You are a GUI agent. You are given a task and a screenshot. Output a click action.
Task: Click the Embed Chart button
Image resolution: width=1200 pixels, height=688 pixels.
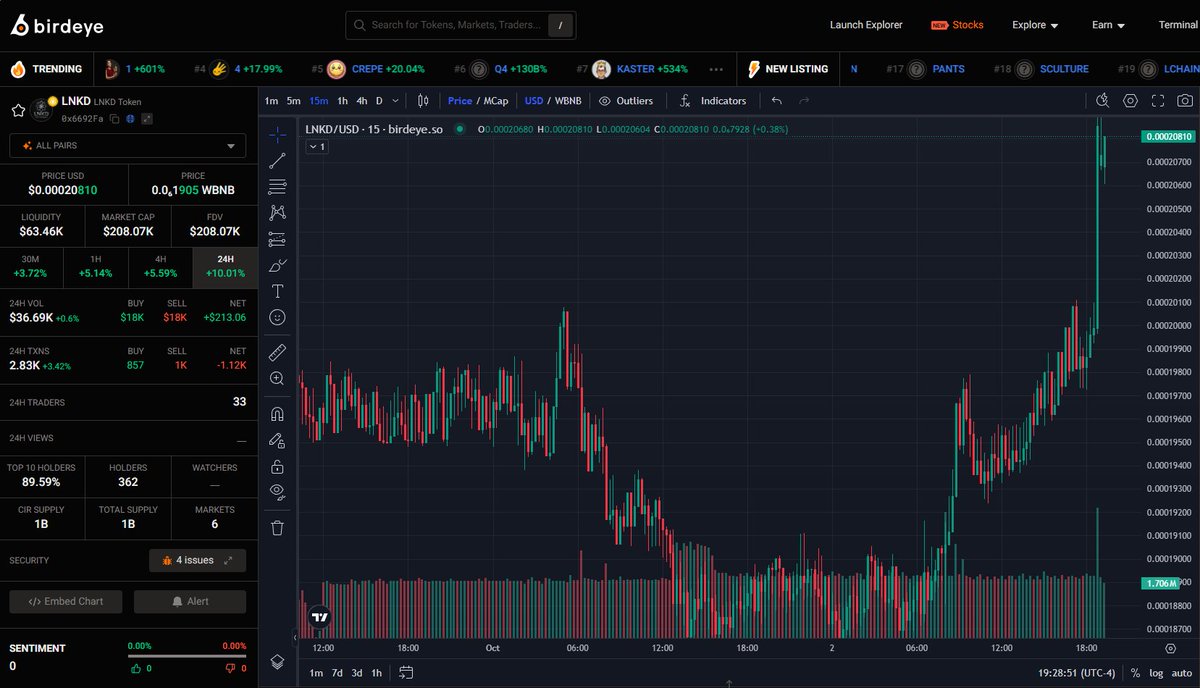point(66,601)
